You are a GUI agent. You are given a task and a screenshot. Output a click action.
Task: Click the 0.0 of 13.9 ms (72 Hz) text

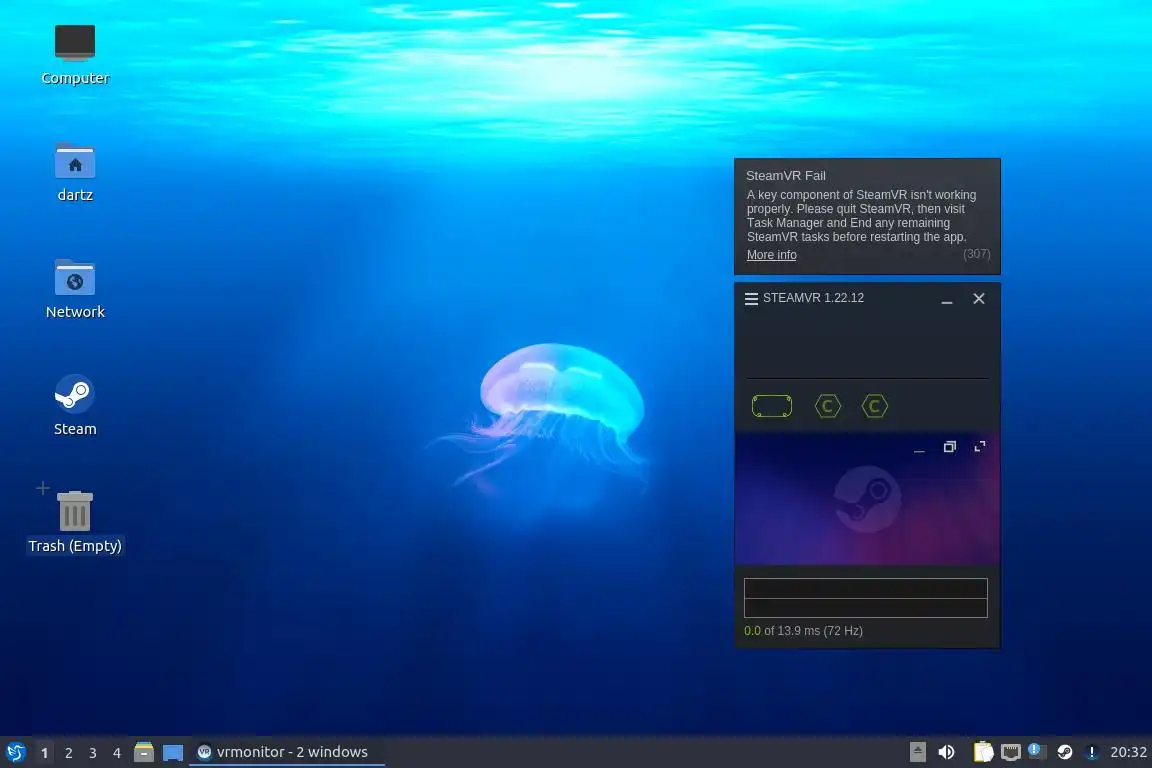point(803,631)
